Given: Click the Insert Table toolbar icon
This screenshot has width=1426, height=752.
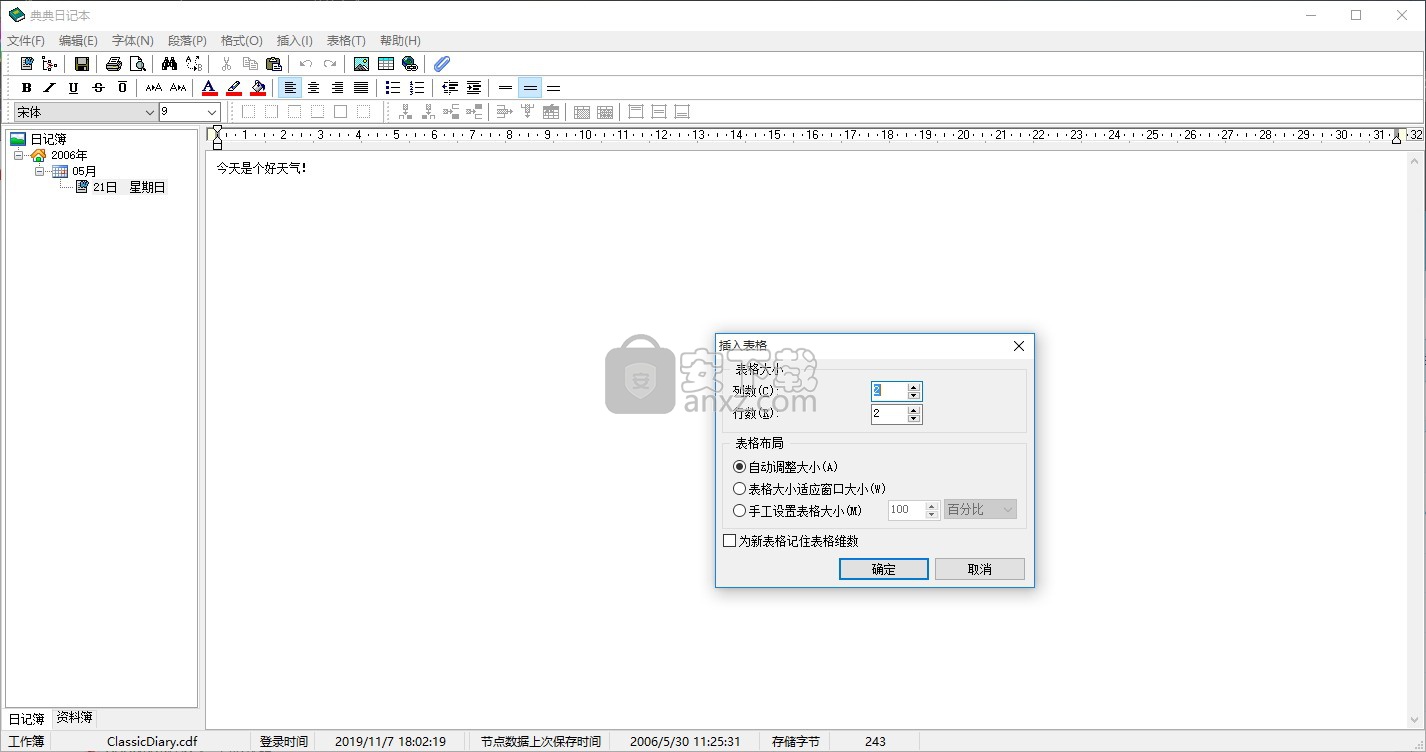Looking at the screenshot, I should (x=386, y=64).
